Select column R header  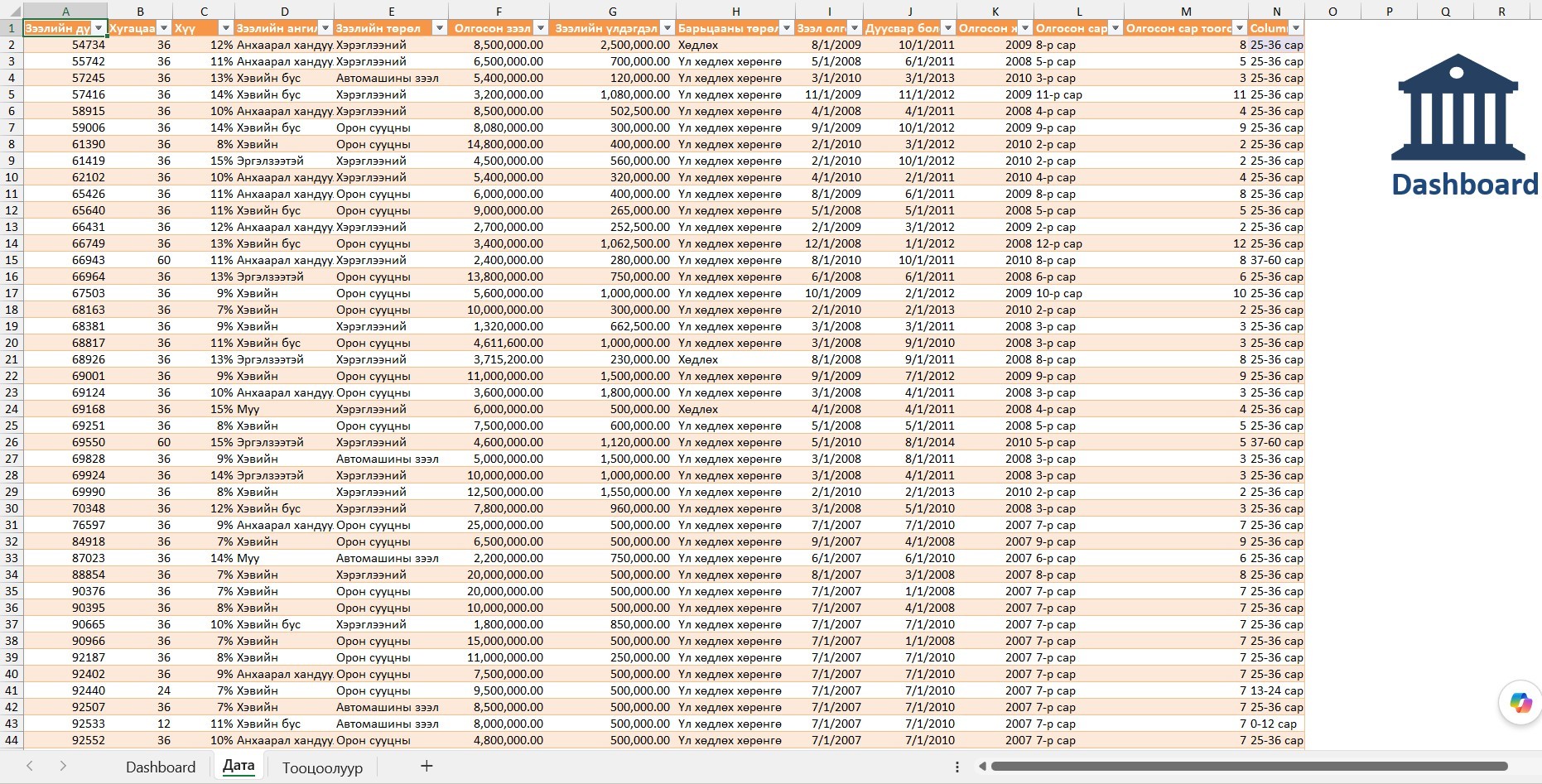click(1501, 12)
